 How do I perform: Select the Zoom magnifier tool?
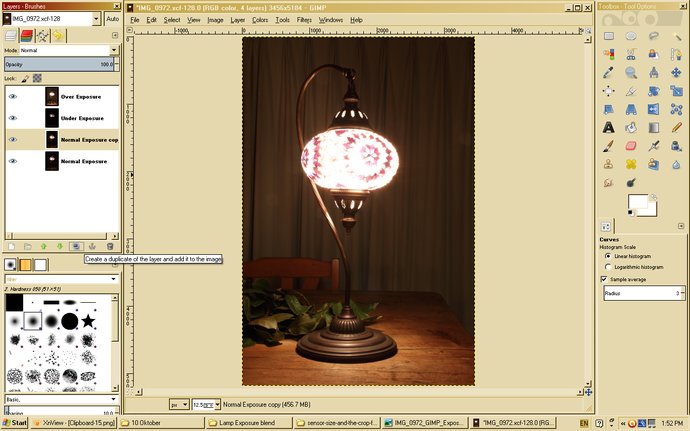[x=631, y=72]
